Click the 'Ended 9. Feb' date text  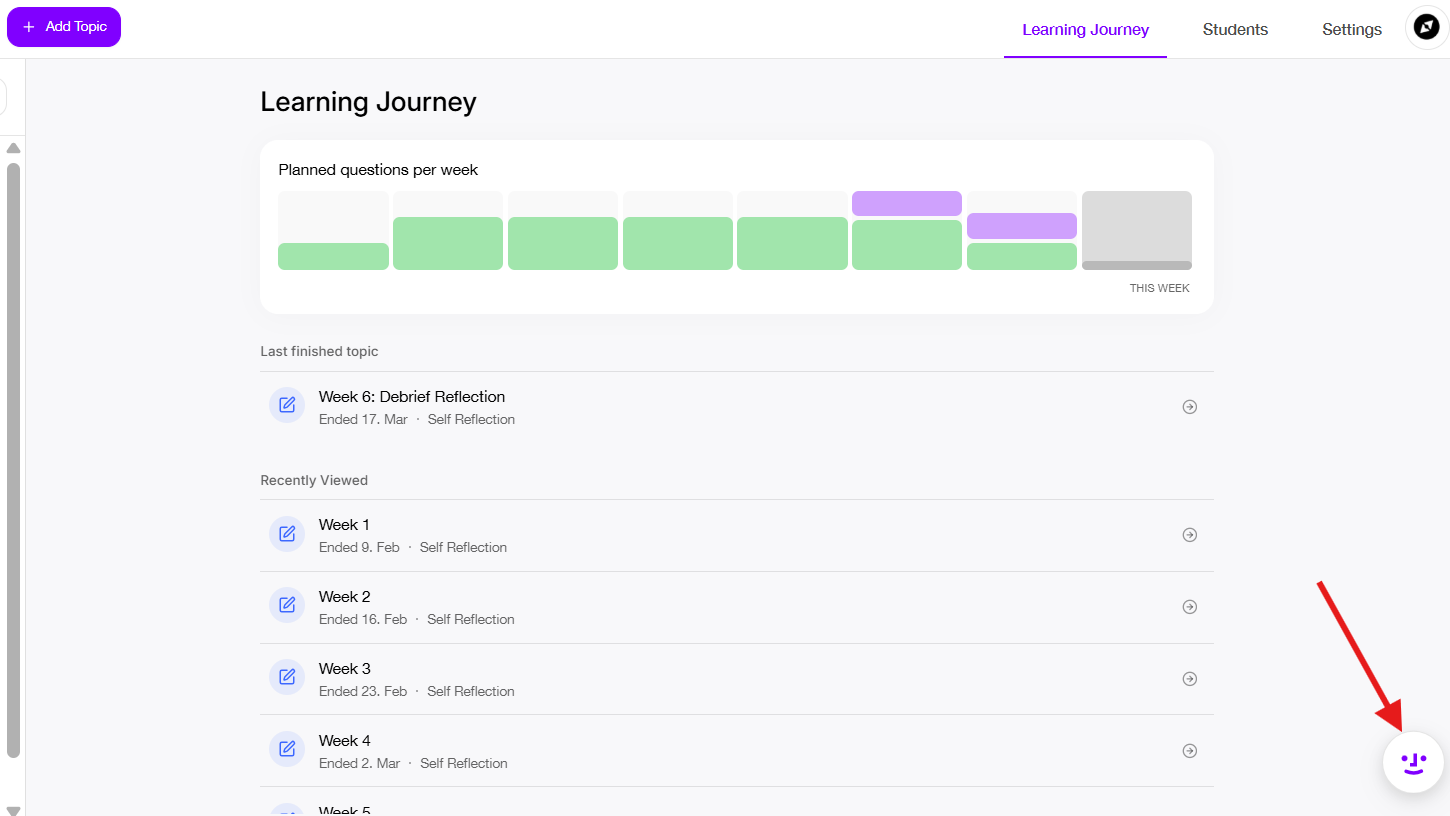pyautogui.click(x=359, y=548)
